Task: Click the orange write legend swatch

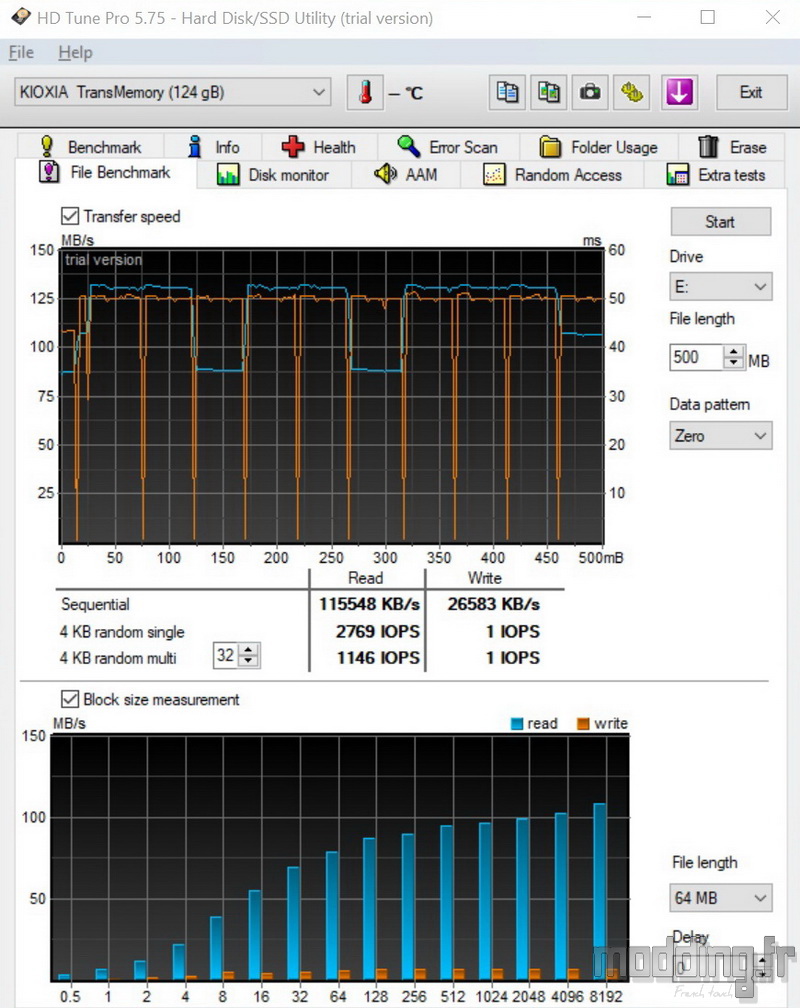Action: point(583,724)
